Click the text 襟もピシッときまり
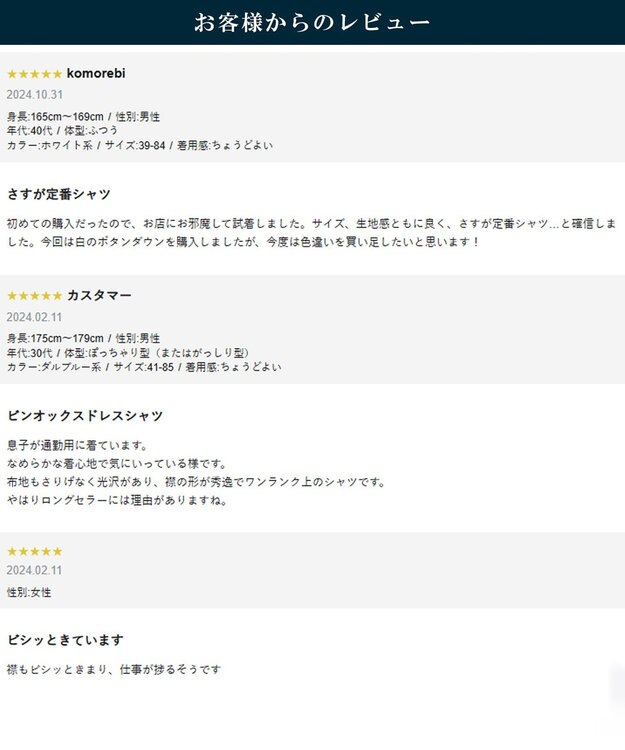 pyautogui.click(x=113, y=669)
